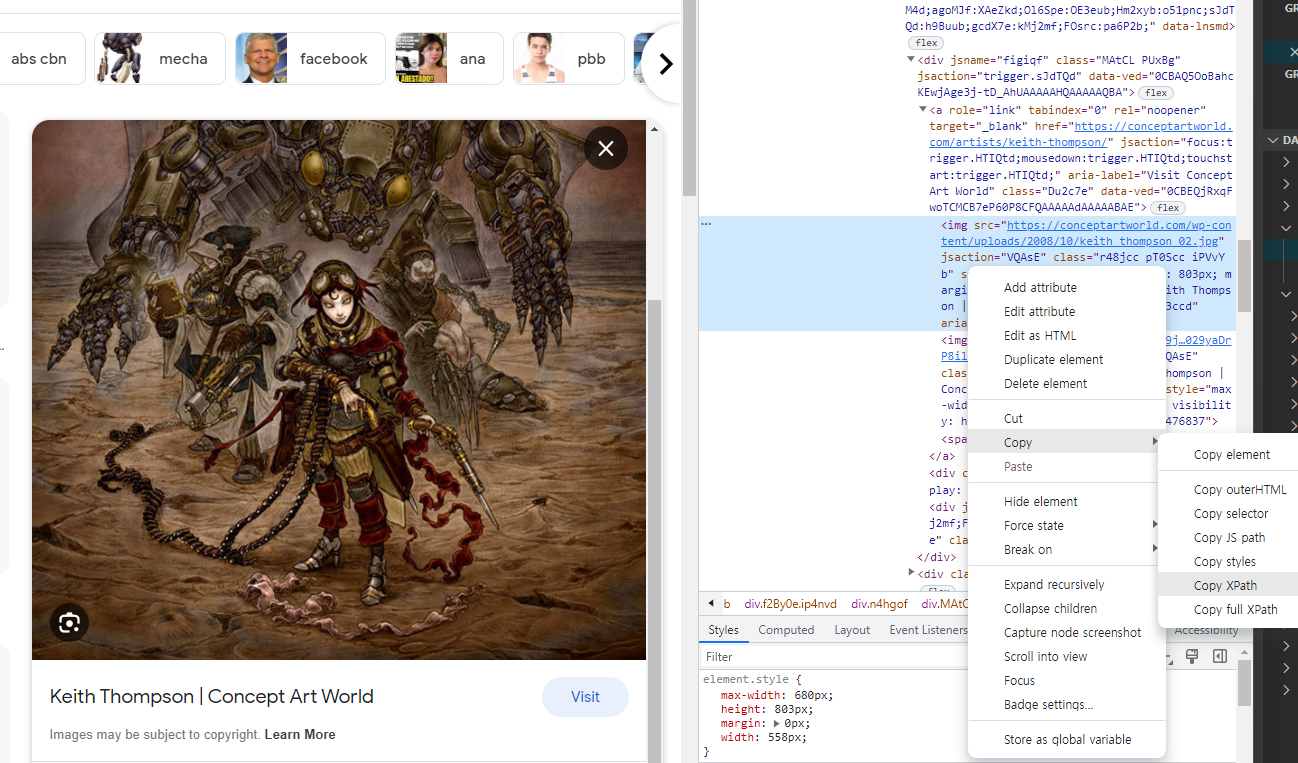
Task: Choose Store as global variable
Action: [1067, 739]
